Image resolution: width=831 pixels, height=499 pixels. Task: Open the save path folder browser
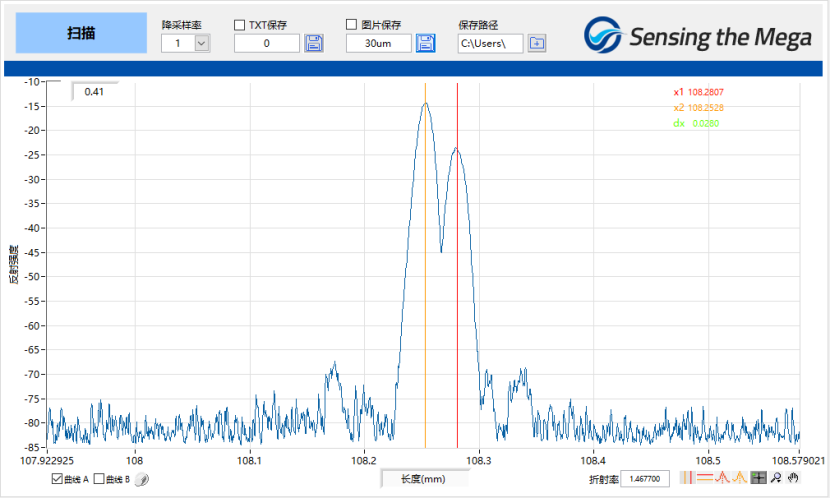coord(537,43)
